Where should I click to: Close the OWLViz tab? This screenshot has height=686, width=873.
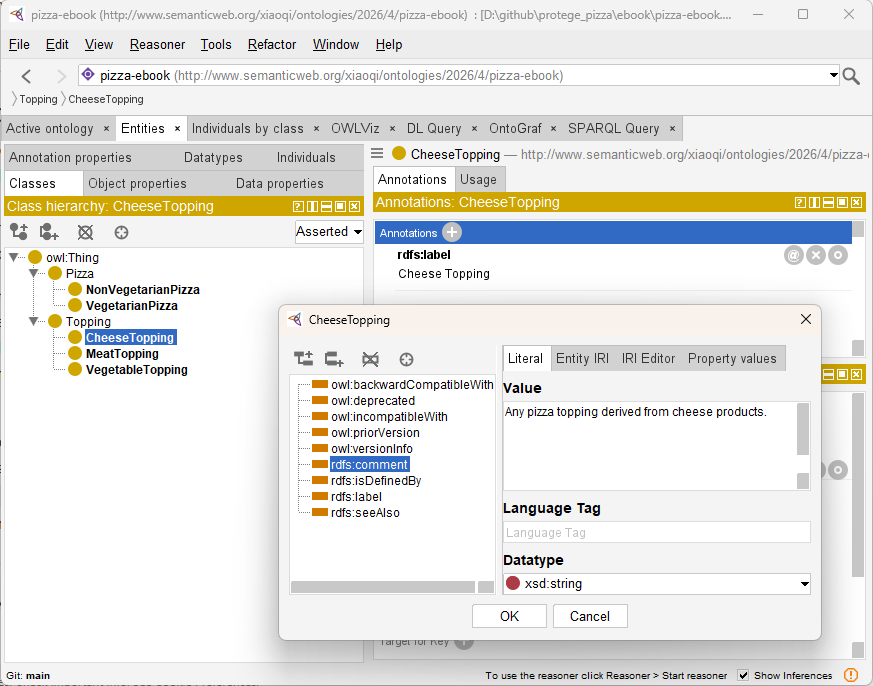pos(392,129)
